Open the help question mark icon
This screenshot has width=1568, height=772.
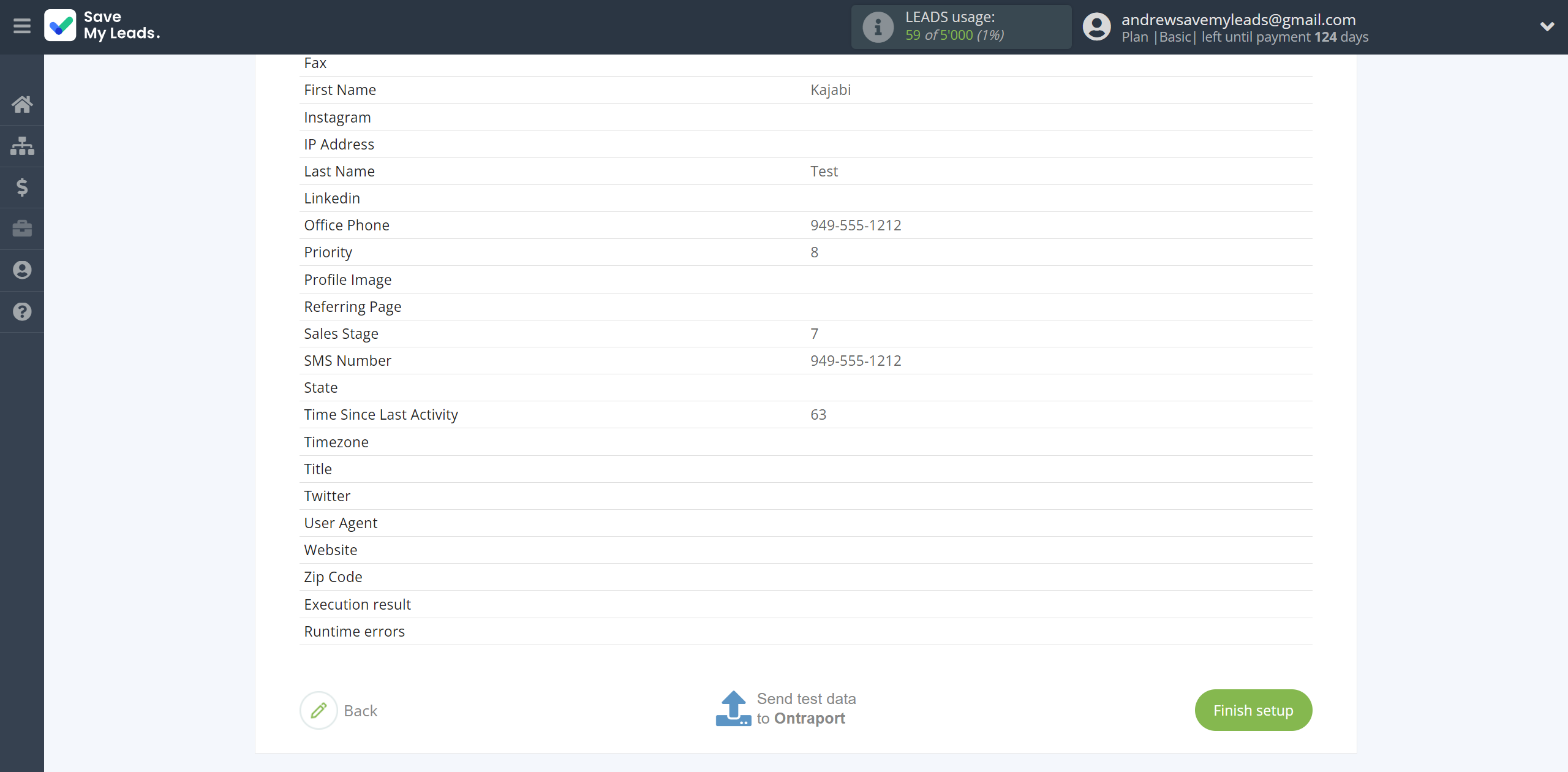(x=22, y=312)
